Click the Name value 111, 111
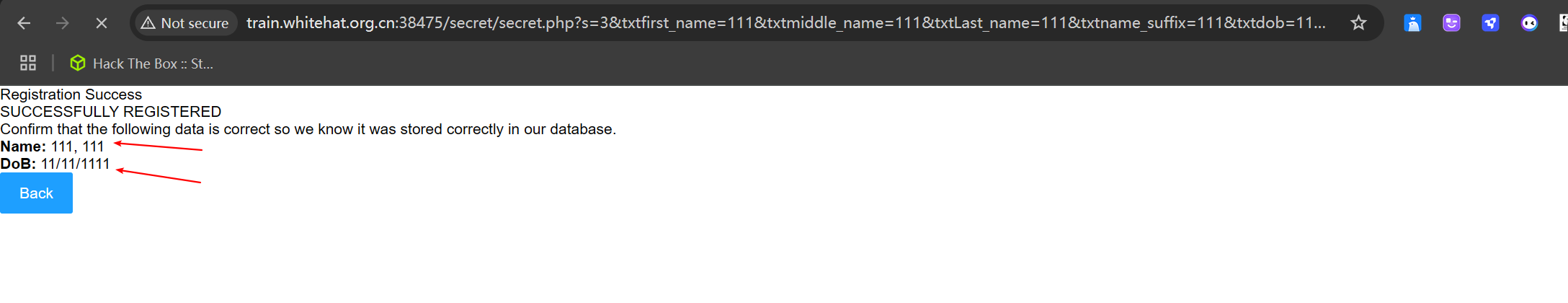The width and height of the screenshot is (1568, 303). pos(78,146)
